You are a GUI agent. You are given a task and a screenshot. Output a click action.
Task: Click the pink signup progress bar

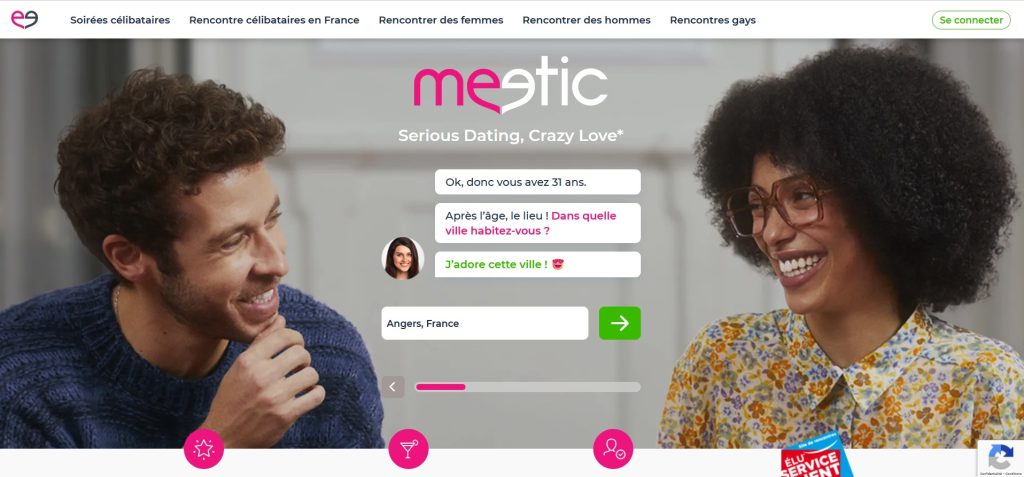(528, 387)
